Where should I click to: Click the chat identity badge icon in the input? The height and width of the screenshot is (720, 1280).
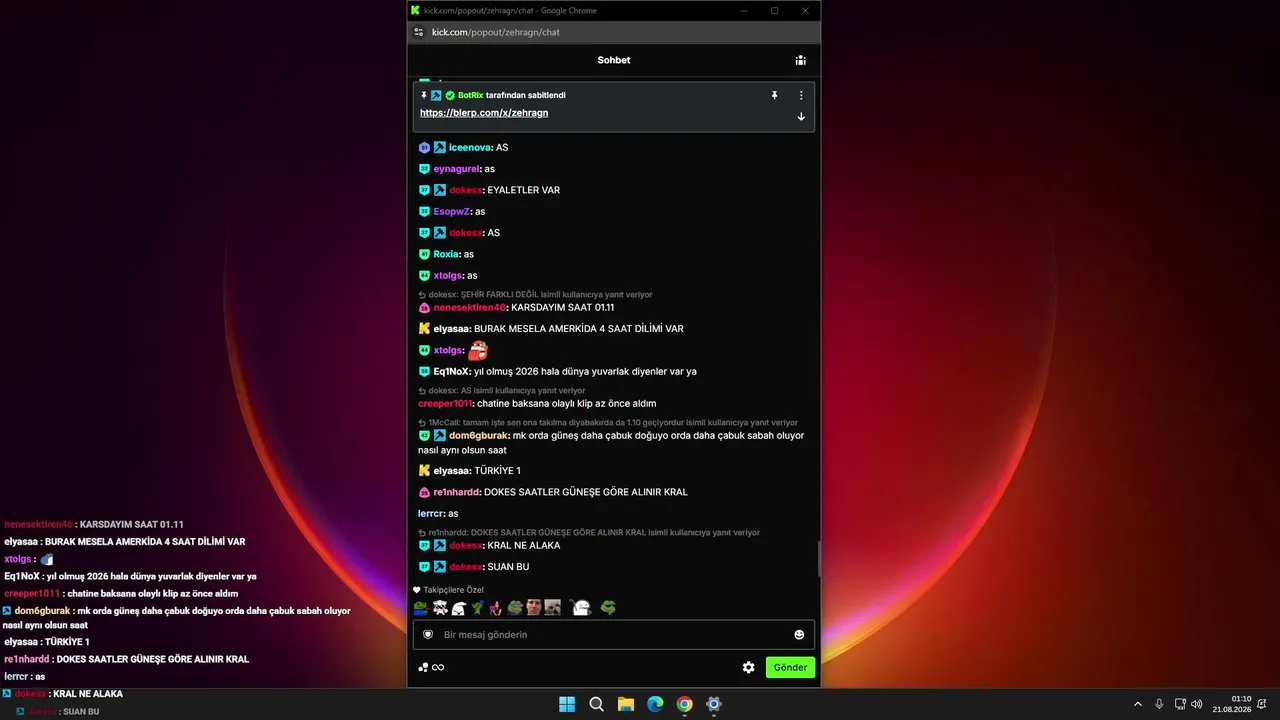coord(428,634)
